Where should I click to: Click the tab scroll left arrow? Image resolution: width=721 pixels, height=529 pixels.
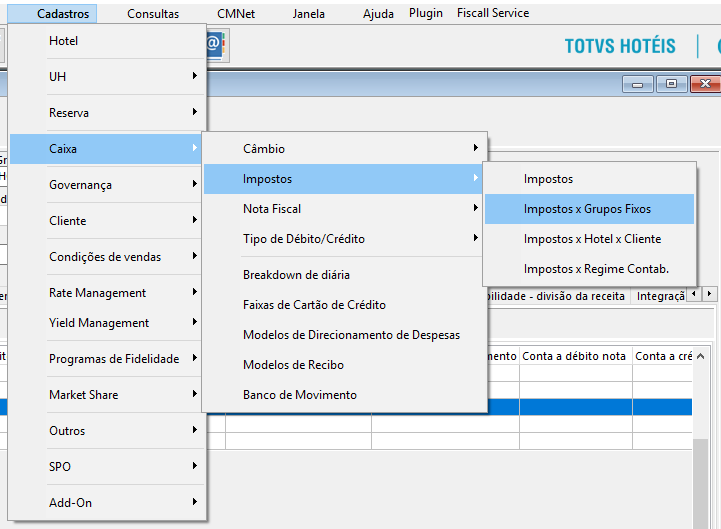point(693,293)
